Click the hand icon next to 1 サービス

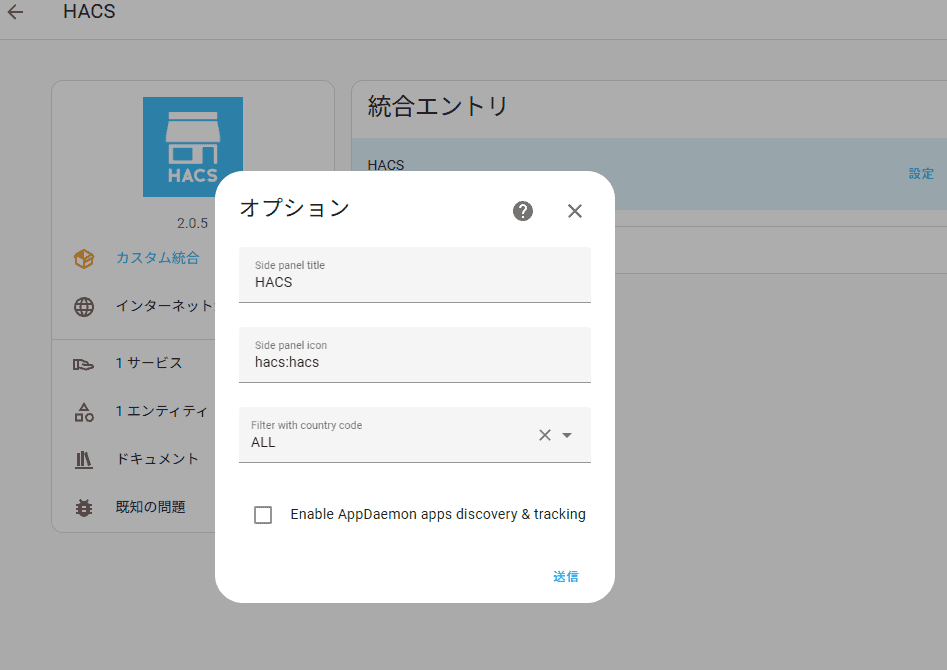(83, 364)
